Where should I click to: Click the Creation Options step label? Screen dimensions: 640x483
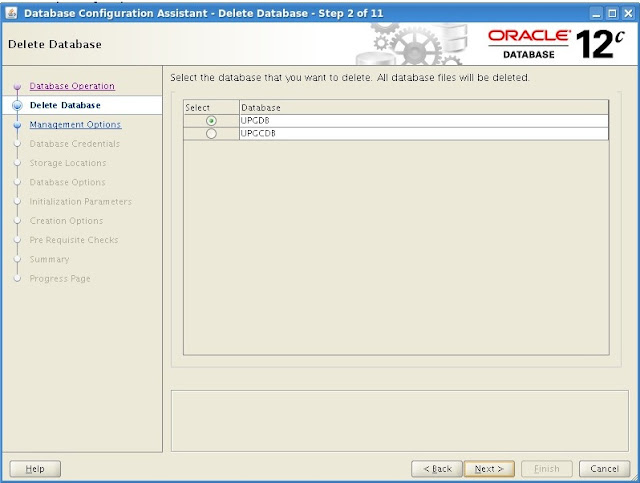[x=66, y=220]
